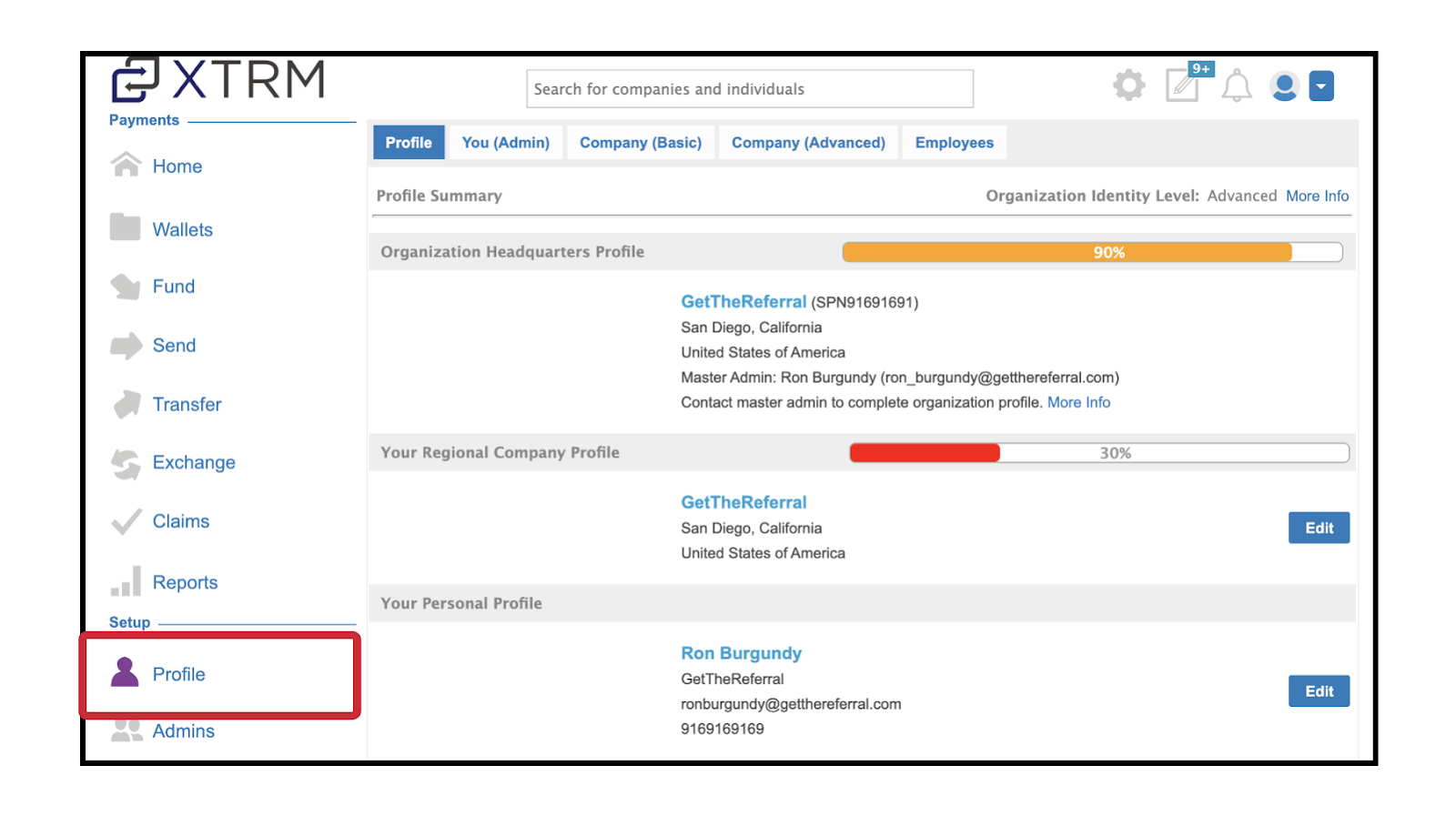
Task: Open the Exchange page
Action: (x=194, y=463)
